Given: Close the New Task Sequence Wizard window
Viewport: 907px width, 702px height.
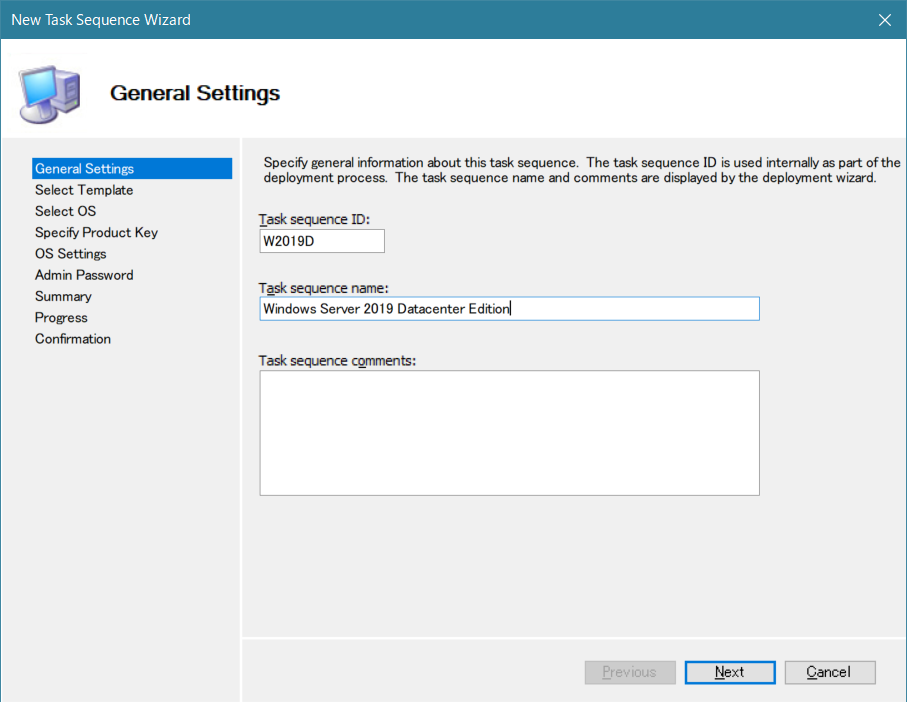Looking at the screenshot, I should click(884, 20).
